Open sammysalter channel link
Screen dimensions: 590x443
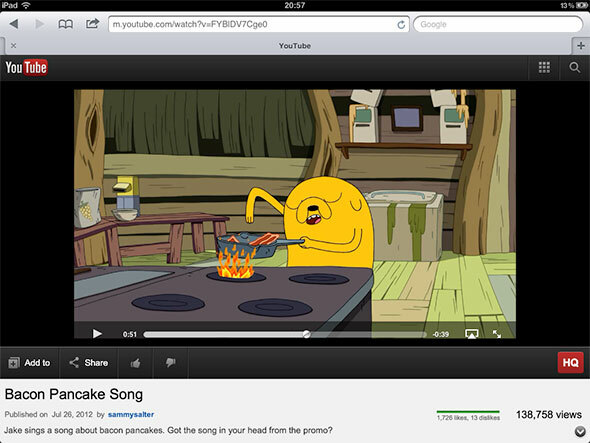point(131,414)
